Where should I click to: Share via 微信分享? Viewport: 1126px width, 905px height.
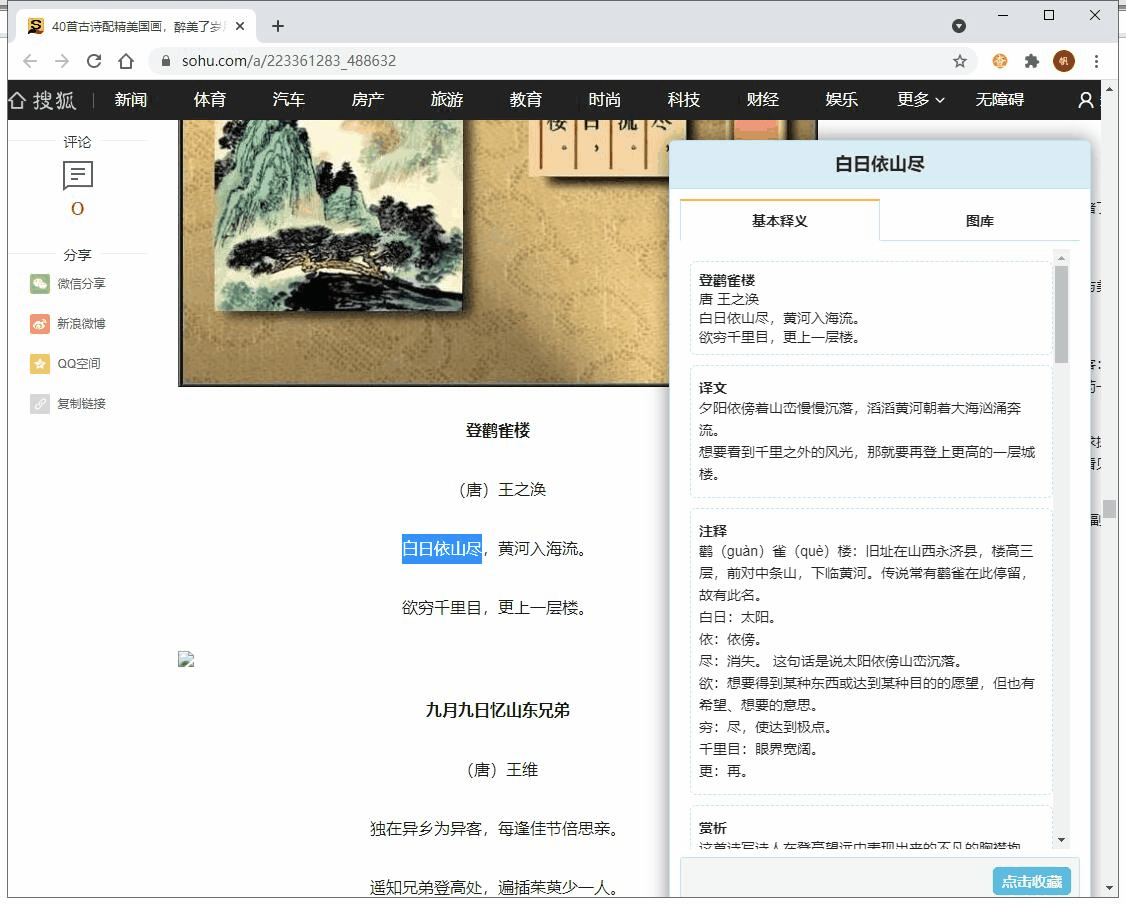68,284
